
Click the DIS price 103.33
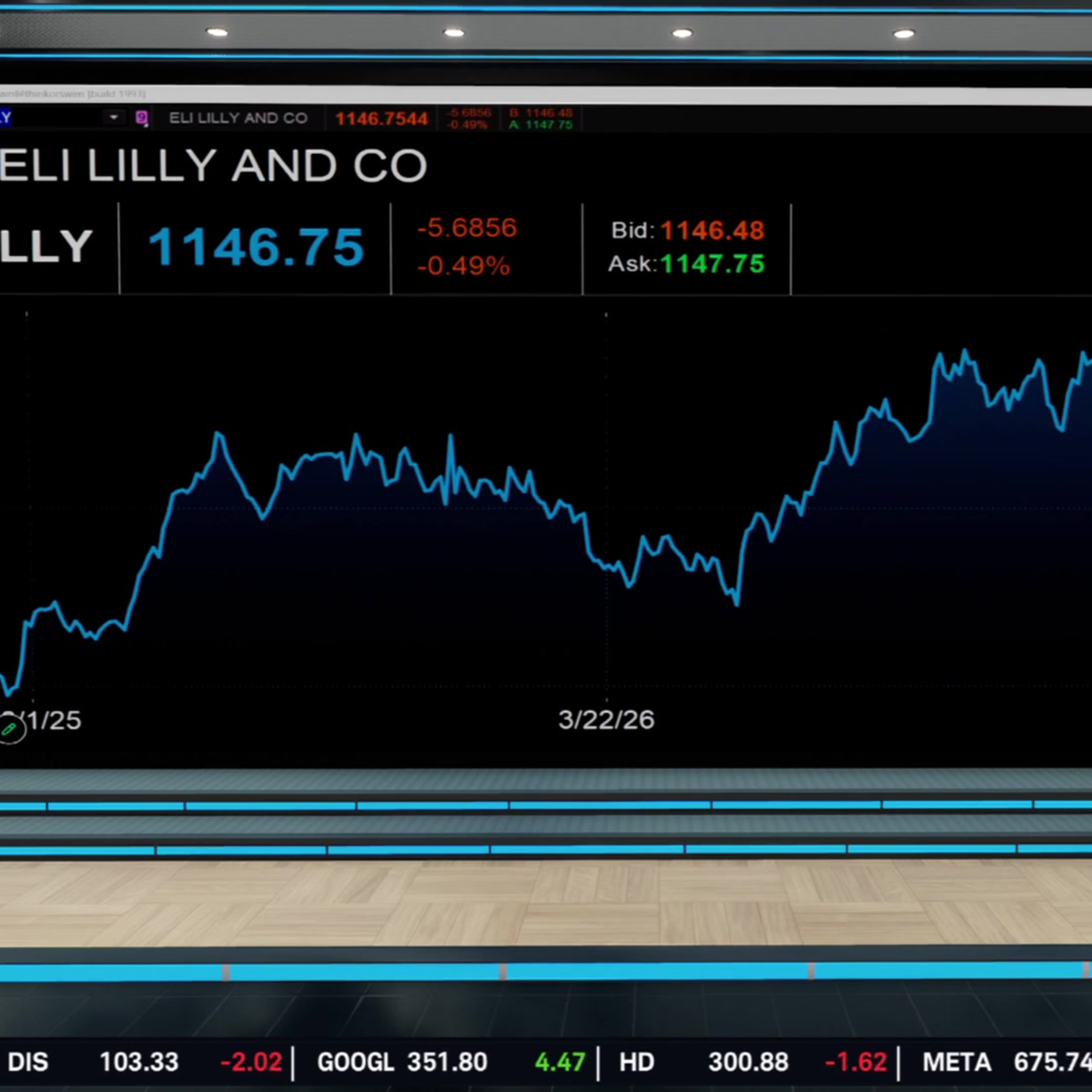coord(139,1062)
